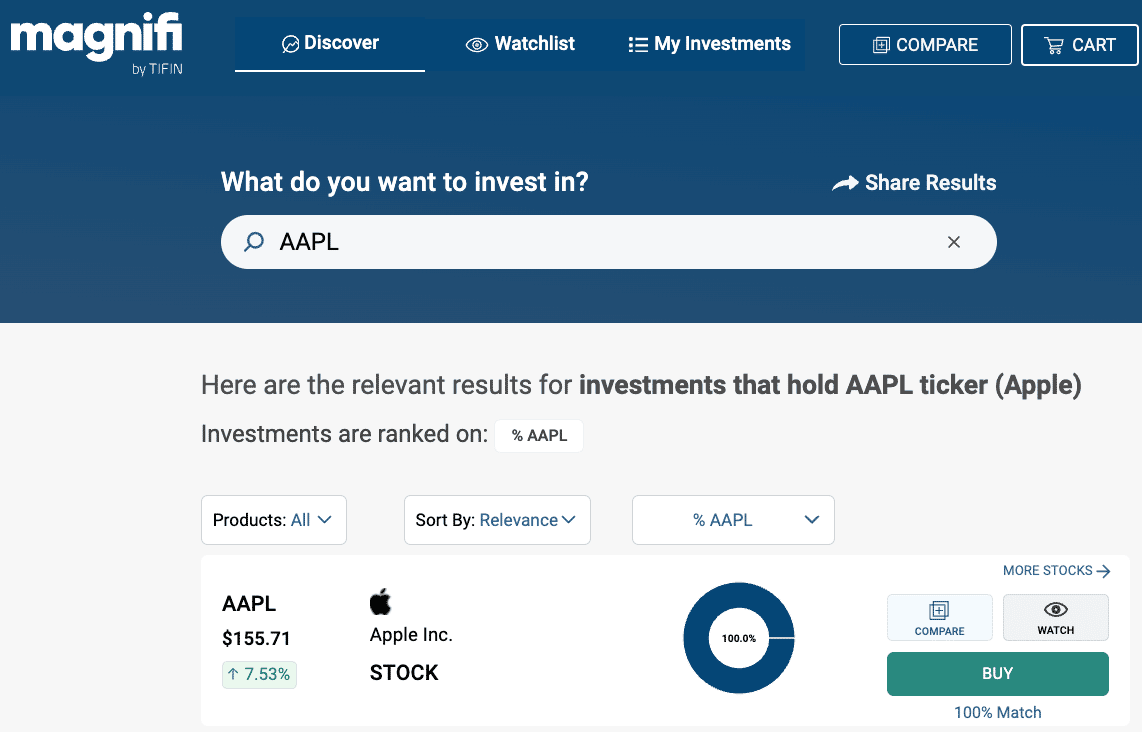Add AAPL to compare list
Viewport: 1142px width, 732px height.
click(939, 617)
